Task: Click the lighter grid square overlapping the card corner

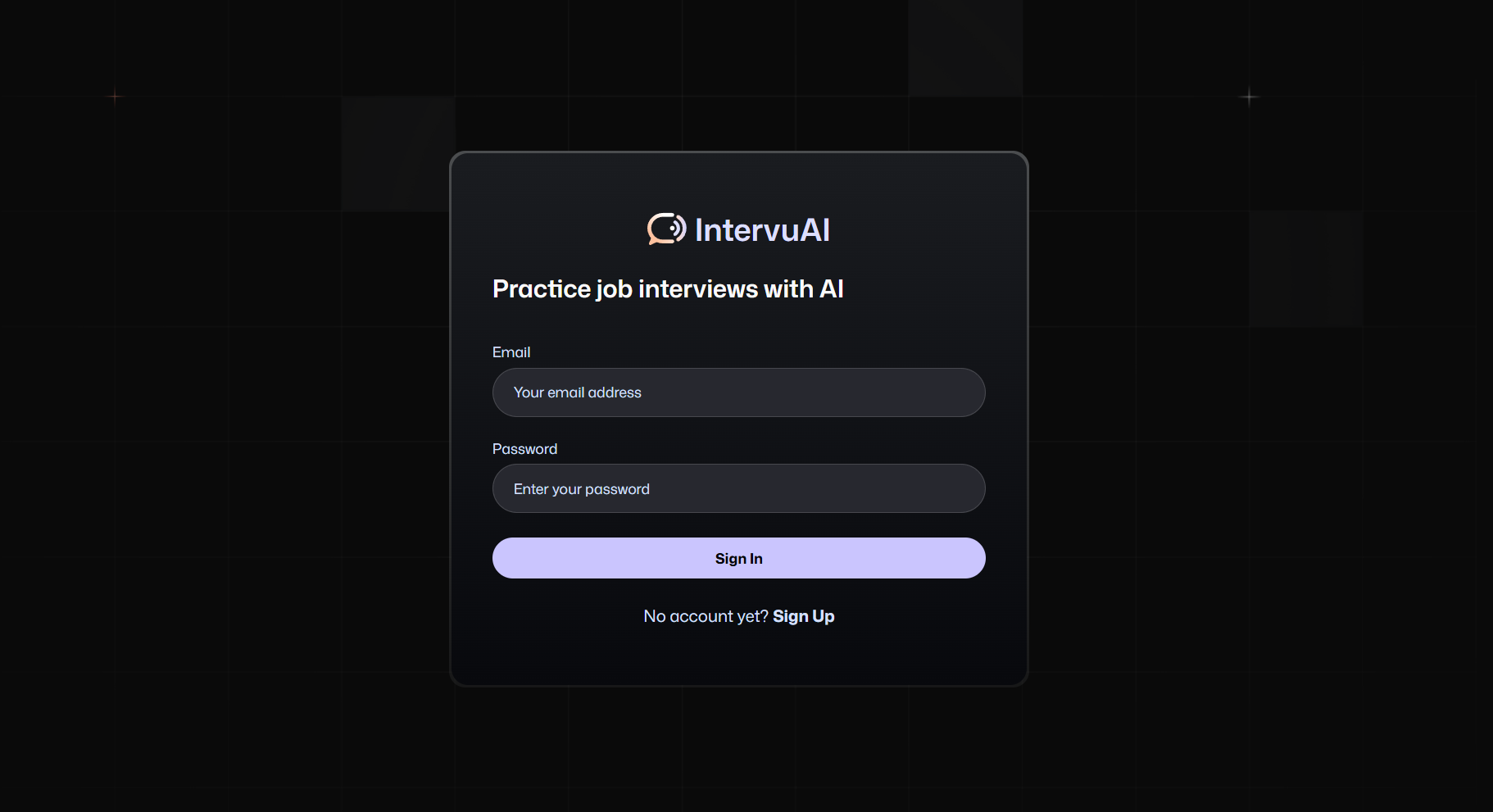Action: tap(397, 153)
